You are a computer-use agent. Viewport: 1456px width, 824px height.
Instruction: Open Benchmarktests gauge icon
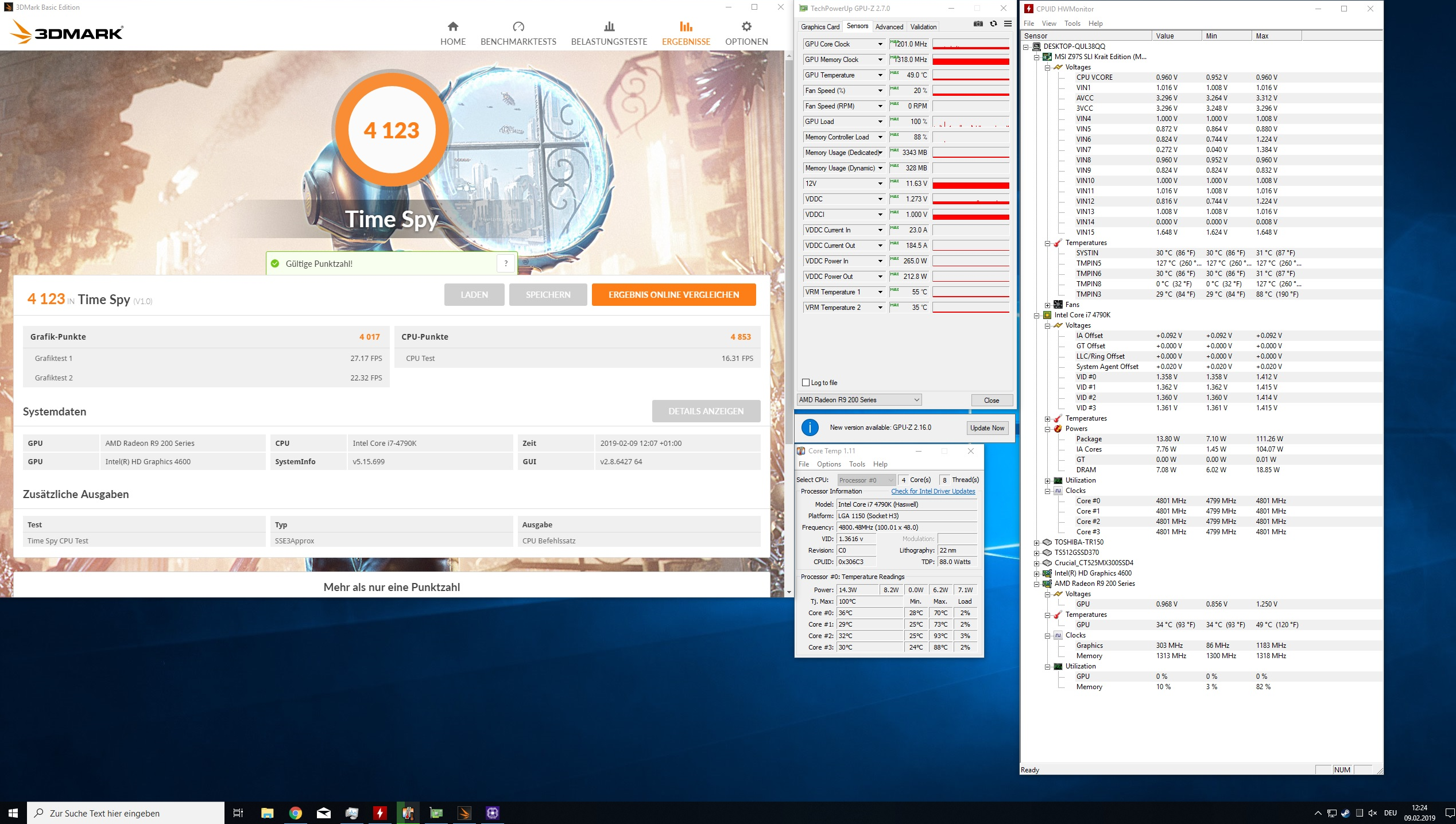coord(518,26)
